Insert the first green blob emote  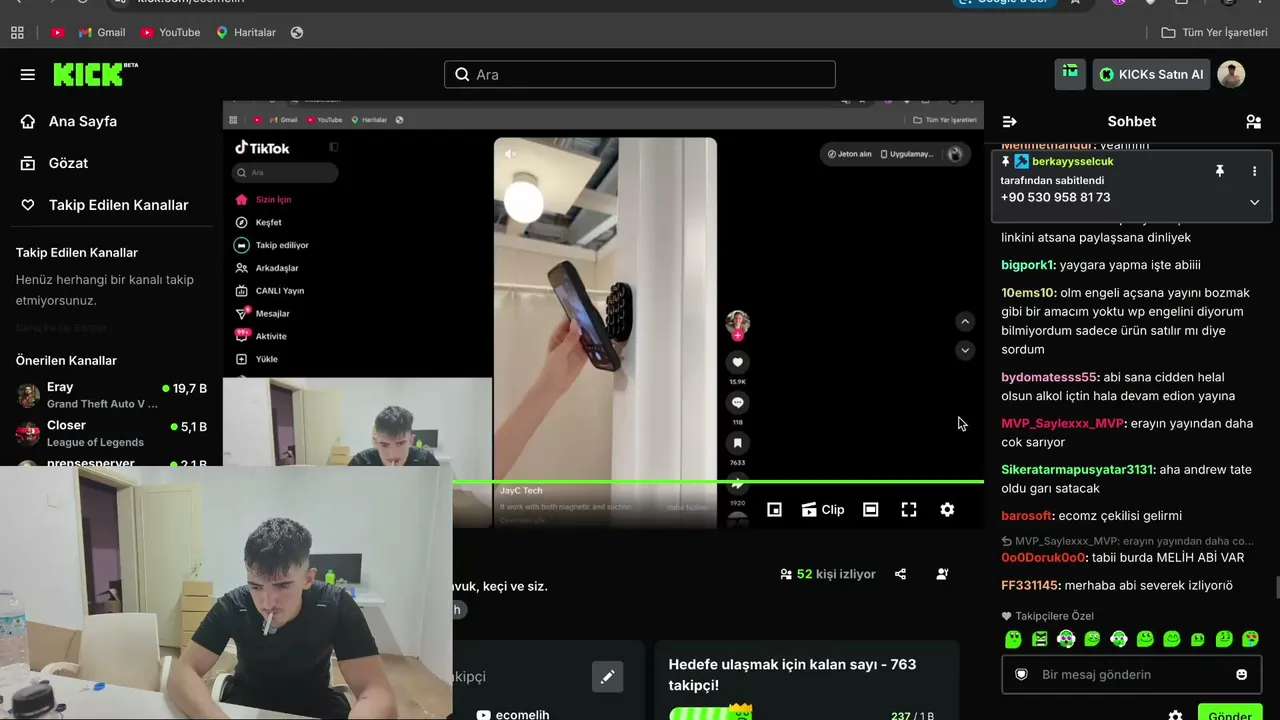[1013, 639]
